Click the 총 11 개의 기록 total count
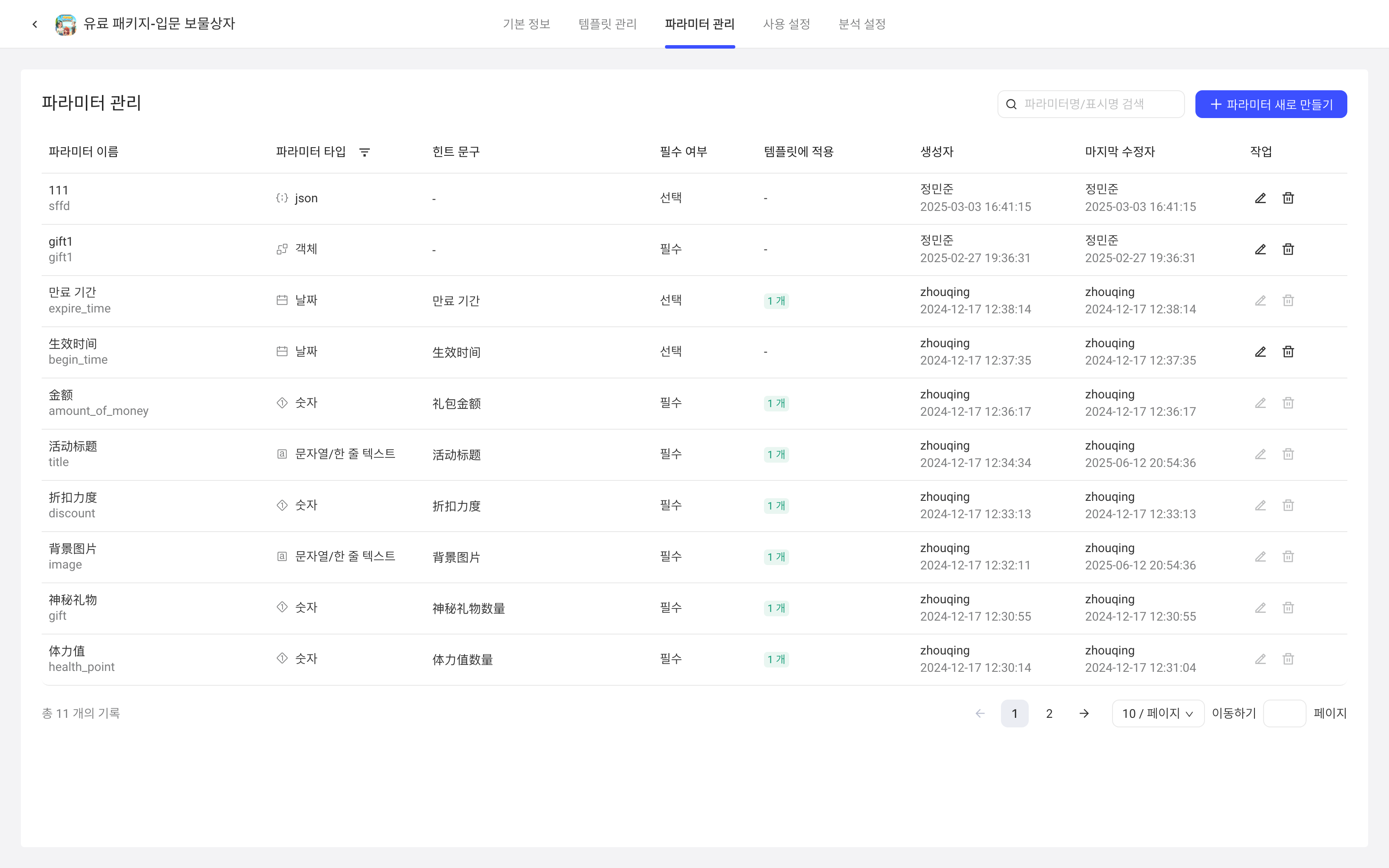The image size is (1389, 868). coord(81,713)
